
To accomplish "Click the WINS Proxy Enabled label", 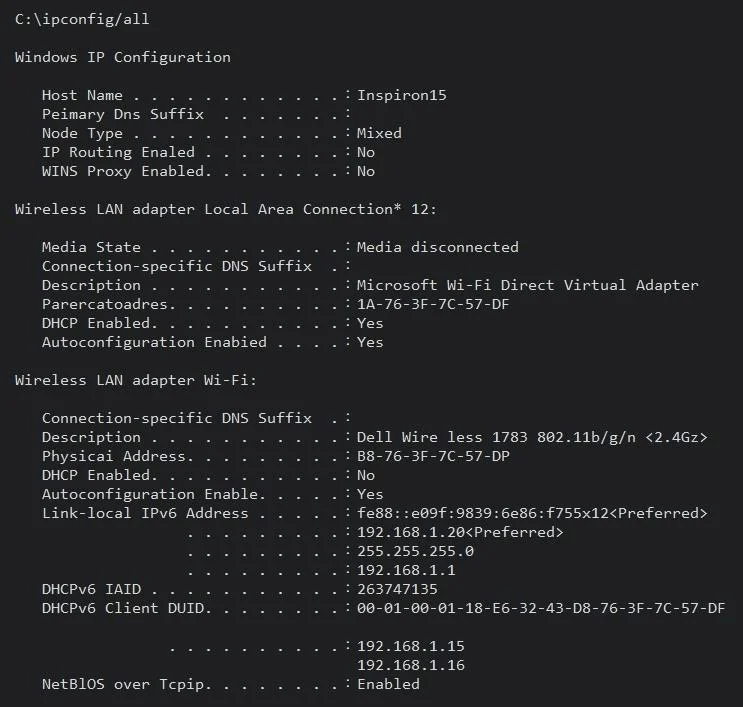I will tap(126, 171).
